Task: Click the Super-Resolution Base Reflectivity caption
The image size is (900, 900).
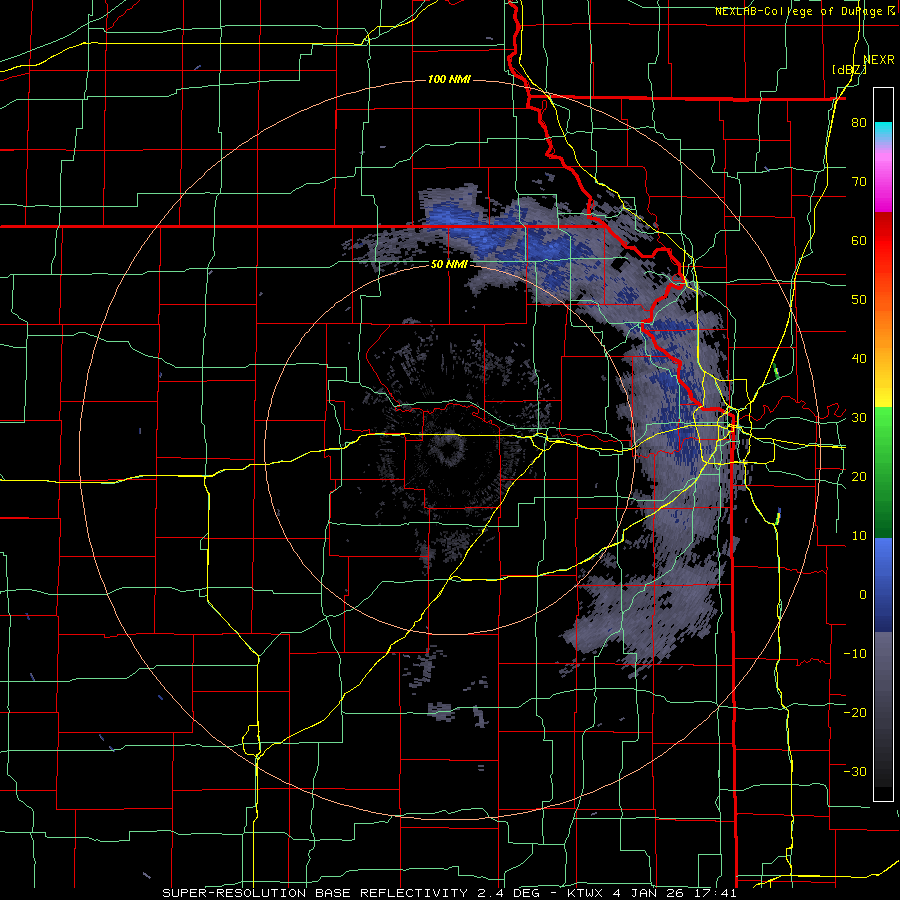Action: pyautogui.click(x=449, y=893)
